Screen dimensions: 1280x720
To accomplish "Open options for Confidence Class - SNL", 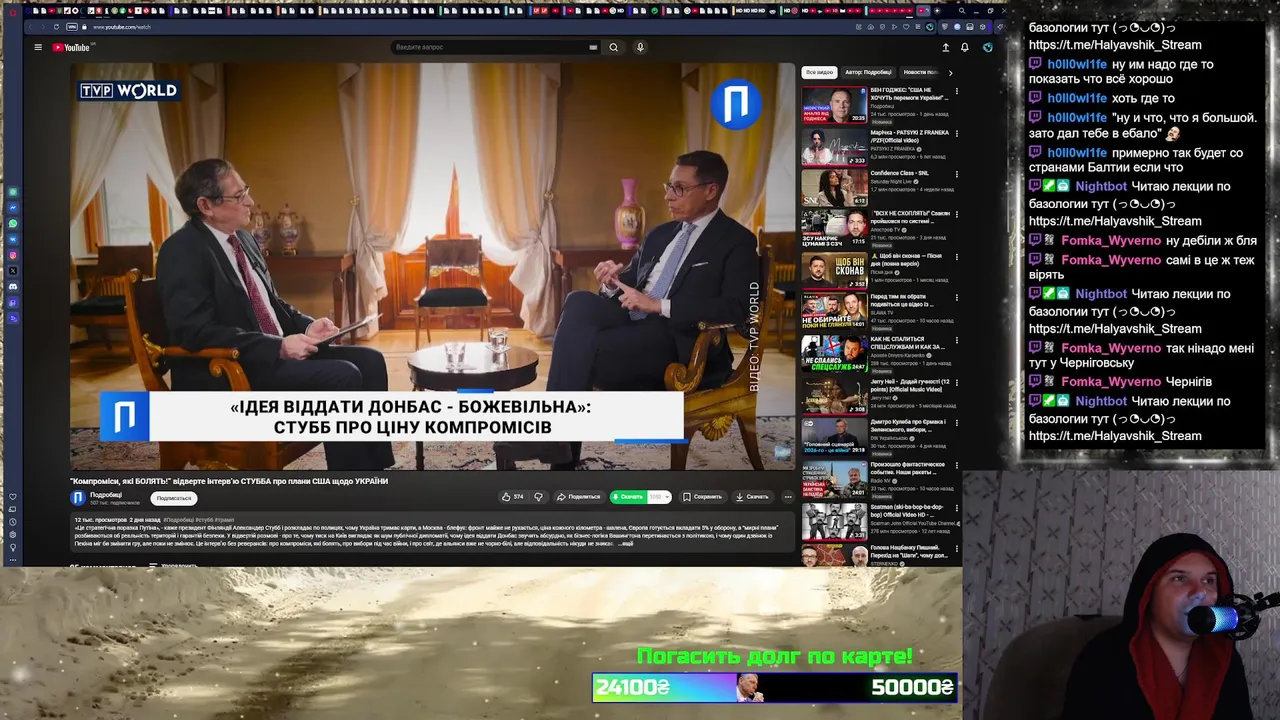I will point(956,175).
